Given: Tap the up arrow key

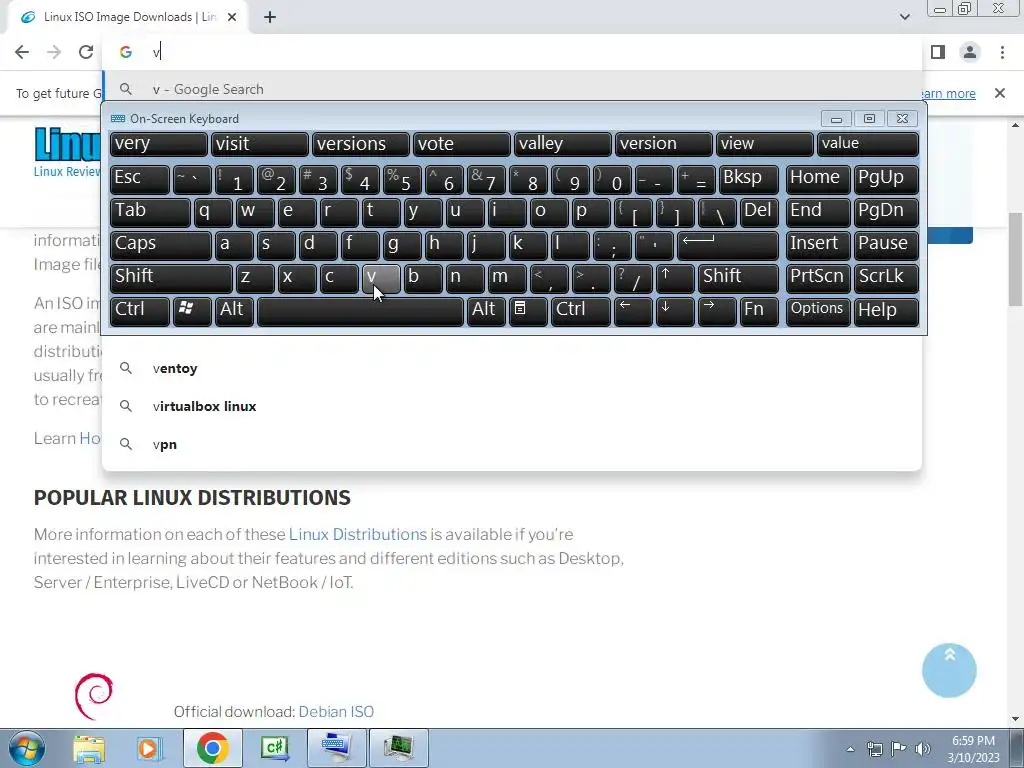Looking at the screenshot, I should tap(675, 278).
